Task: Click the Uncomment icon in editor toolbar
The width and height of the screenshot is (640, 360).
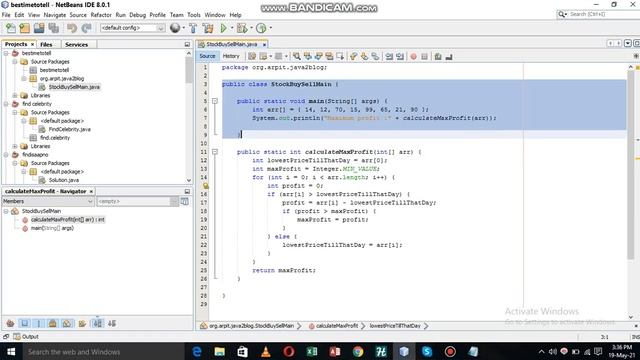Action: point(449,56)
